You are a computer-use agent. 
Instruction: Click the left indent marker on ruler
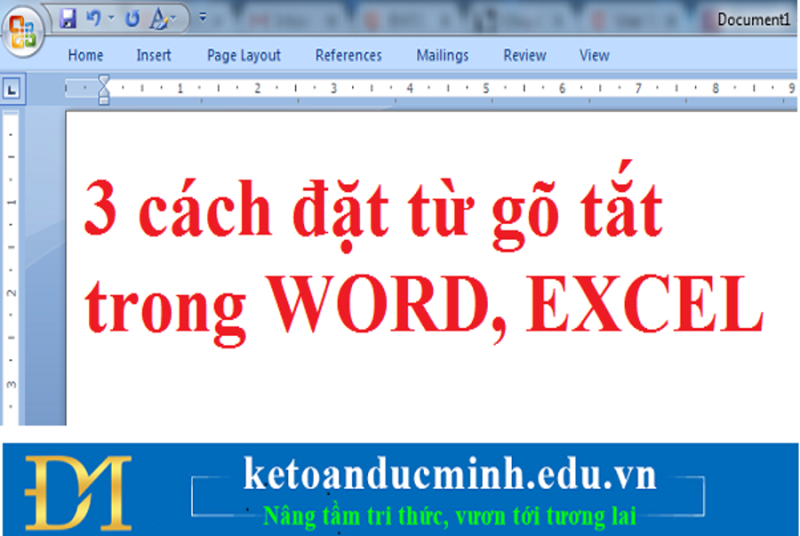tap(104, 101)
